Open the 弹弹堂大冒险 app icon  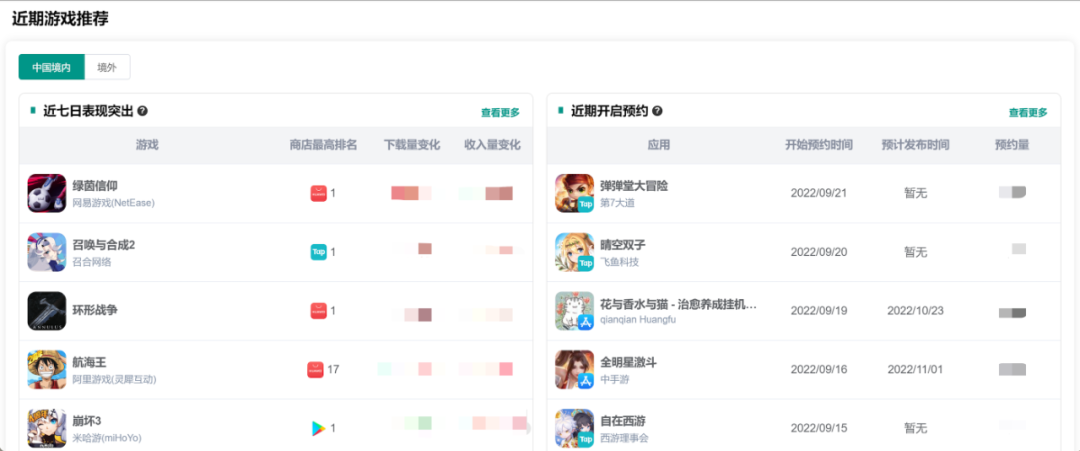pyautogui.click(x=574, y=193)
